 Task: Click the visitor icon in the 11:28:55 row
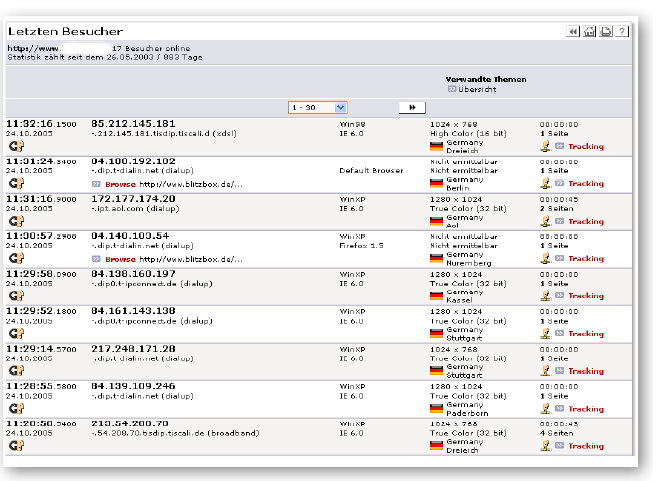(x=16, y=408)
